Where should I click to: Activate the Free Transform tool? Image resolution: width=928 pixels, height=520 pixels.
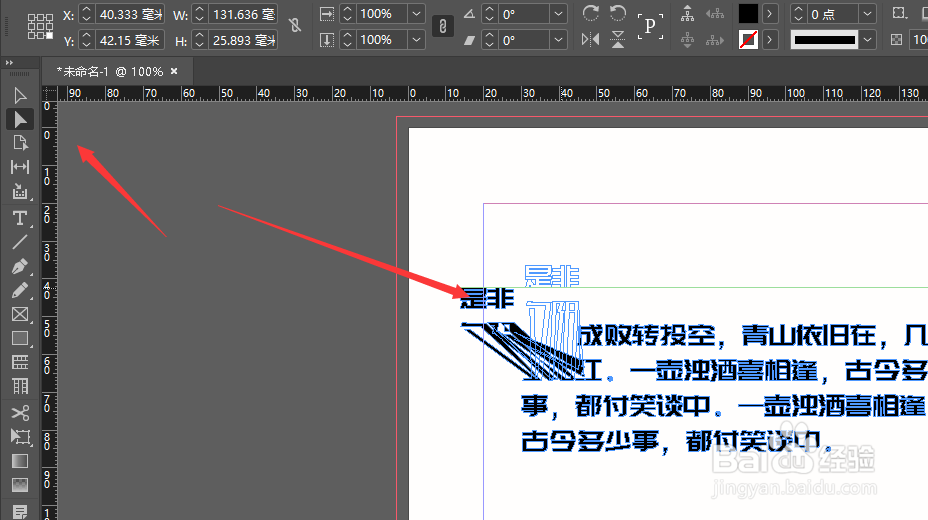(20, 437)
